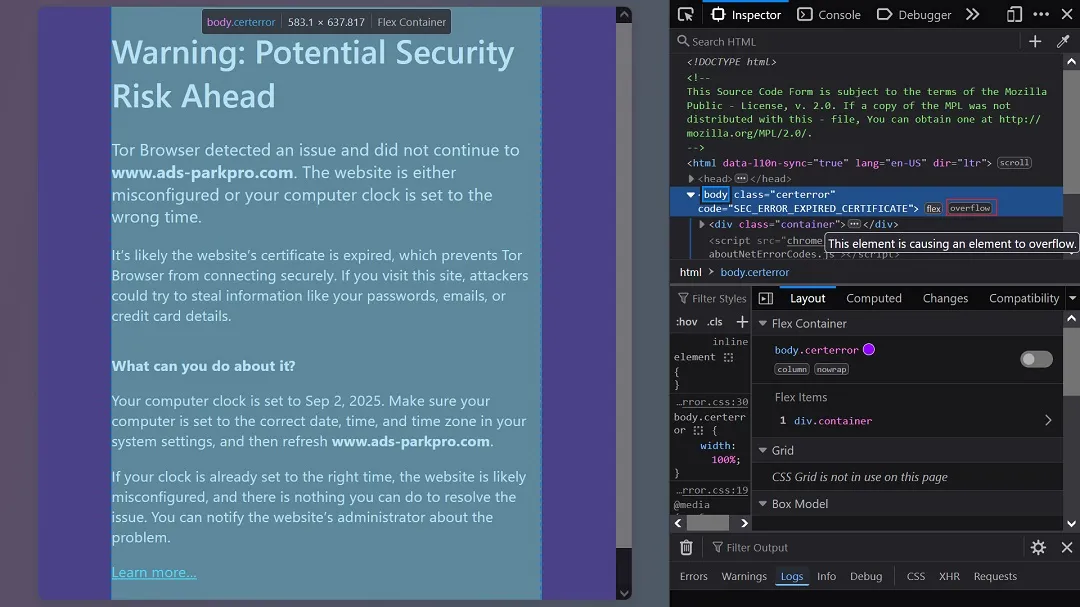
Task: Select html in the breadcrumb trail
Action: tap(690, 272)
